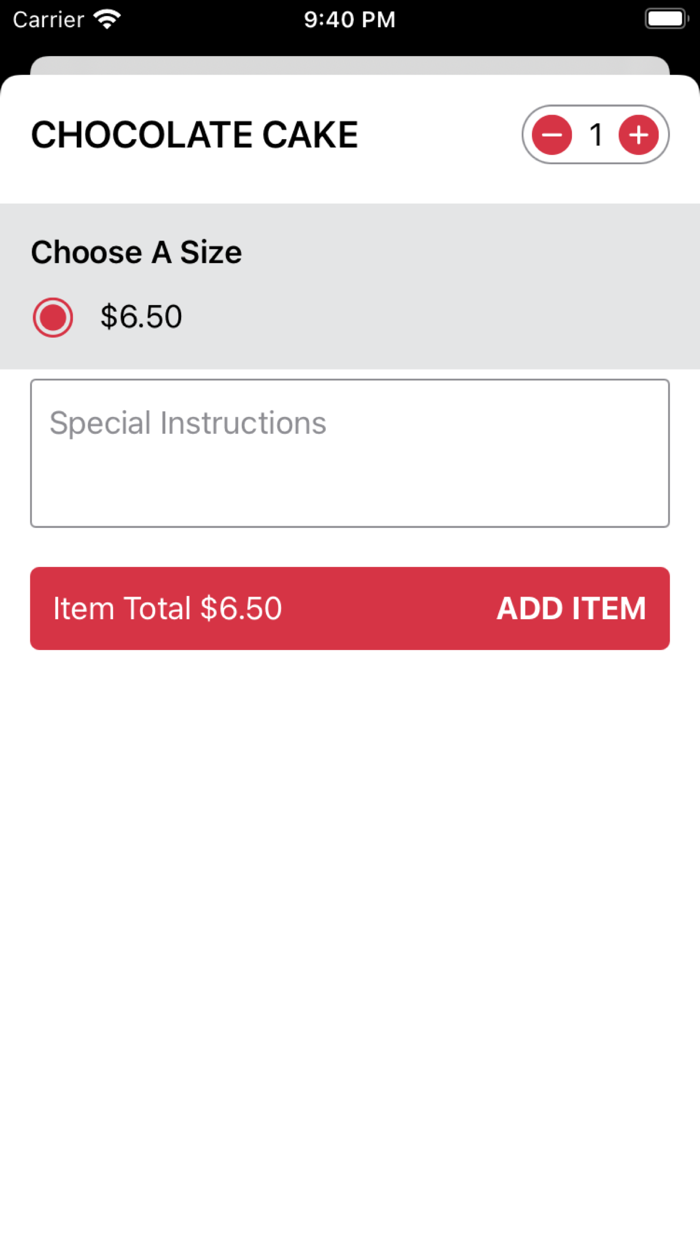Image resolution: width=700 pixels, height=1244 pixels.
Task: Click blank gray area right of $6.50 option
Action: (450, 318)
